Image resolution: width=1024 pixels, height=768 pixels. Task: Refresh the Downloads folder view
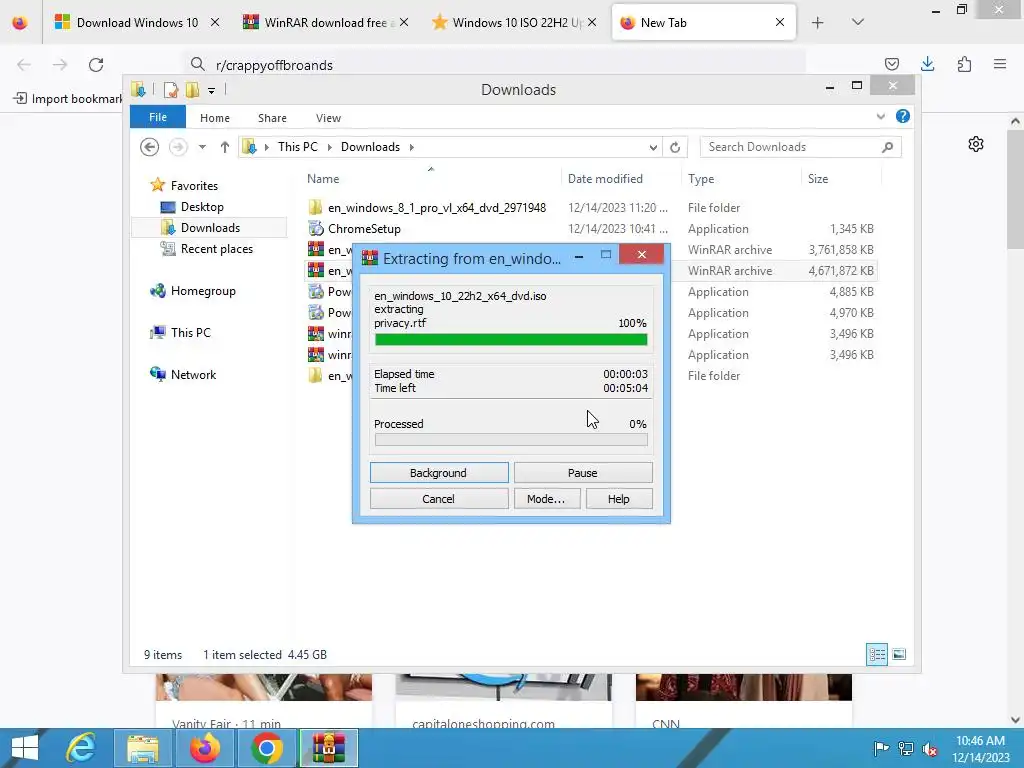(675, 148)
